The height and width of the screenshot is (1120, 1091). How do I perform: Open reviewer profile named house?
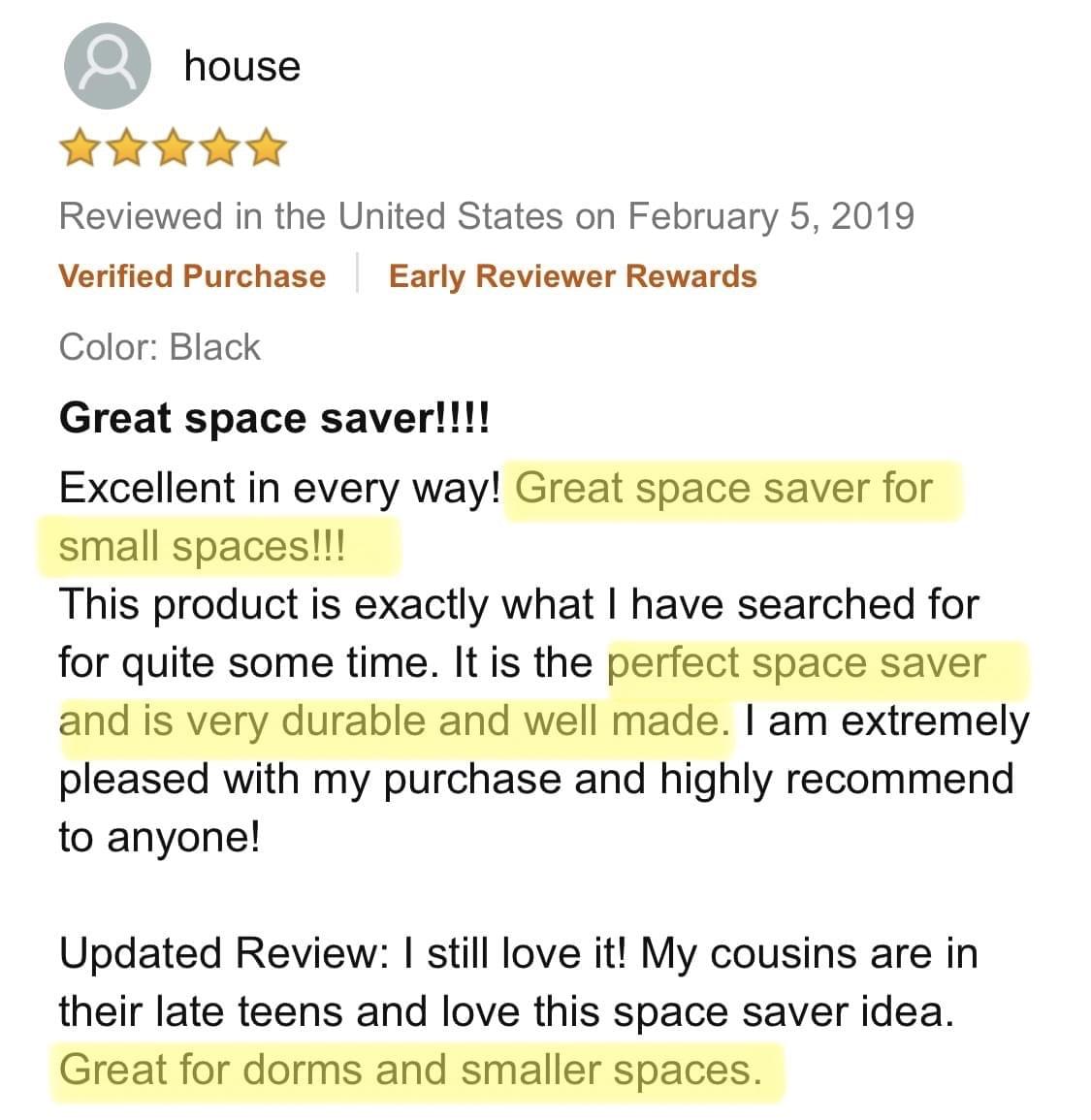242,66
